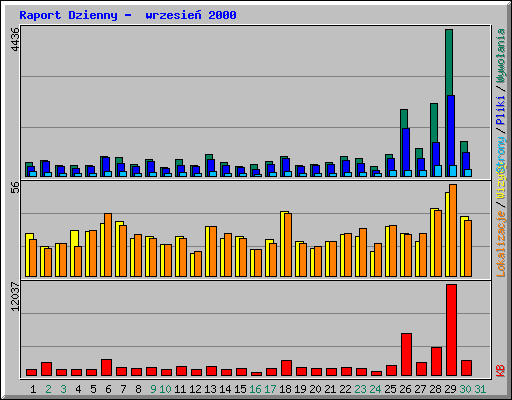Click the red KB bar for day 28
Screen dimensions: 512x400
(436, 362)
